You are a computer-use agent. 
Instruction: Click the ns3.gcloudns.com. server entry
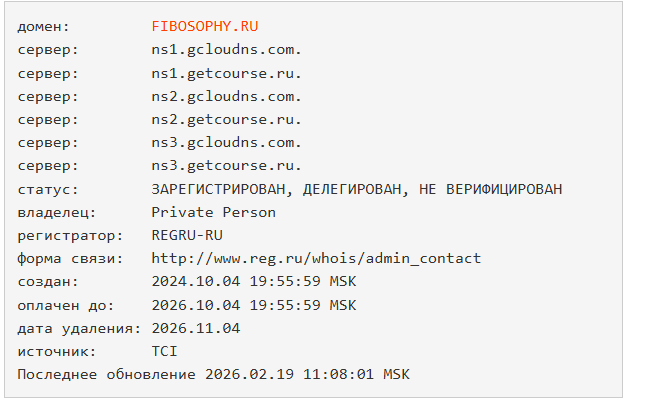coord(226,142)
